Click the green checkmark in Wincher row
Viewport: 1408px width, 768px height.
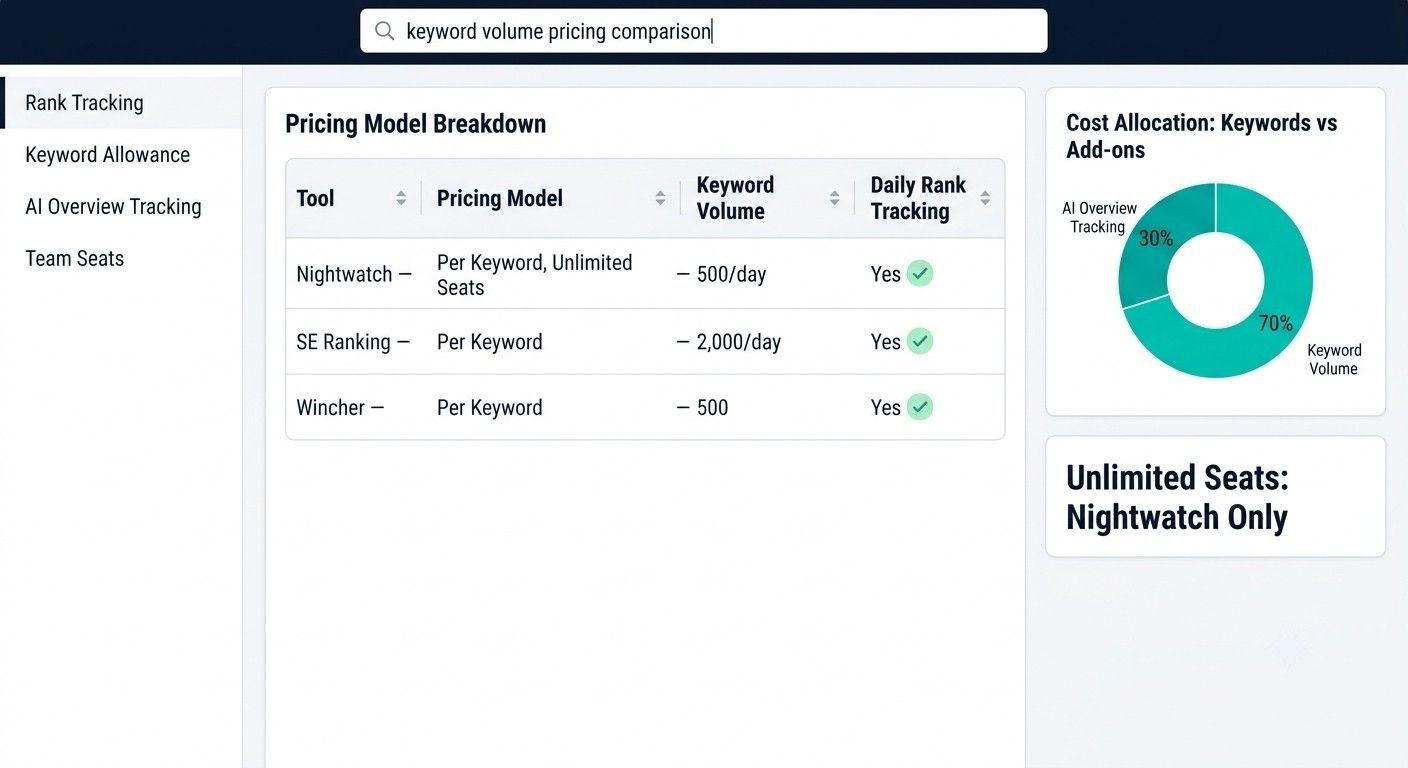click(x=920, y=407)
